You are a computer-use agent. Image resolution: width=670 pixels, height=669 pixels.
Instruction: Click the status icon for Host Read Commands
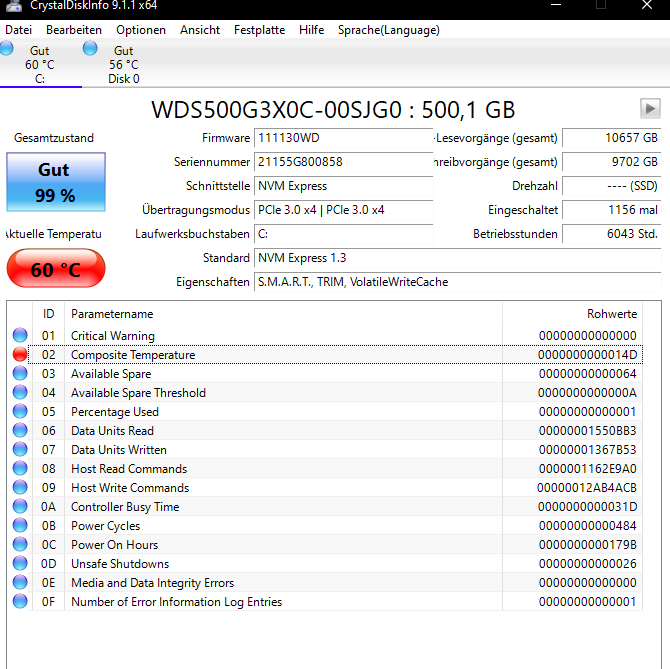(x=20, y=468)
